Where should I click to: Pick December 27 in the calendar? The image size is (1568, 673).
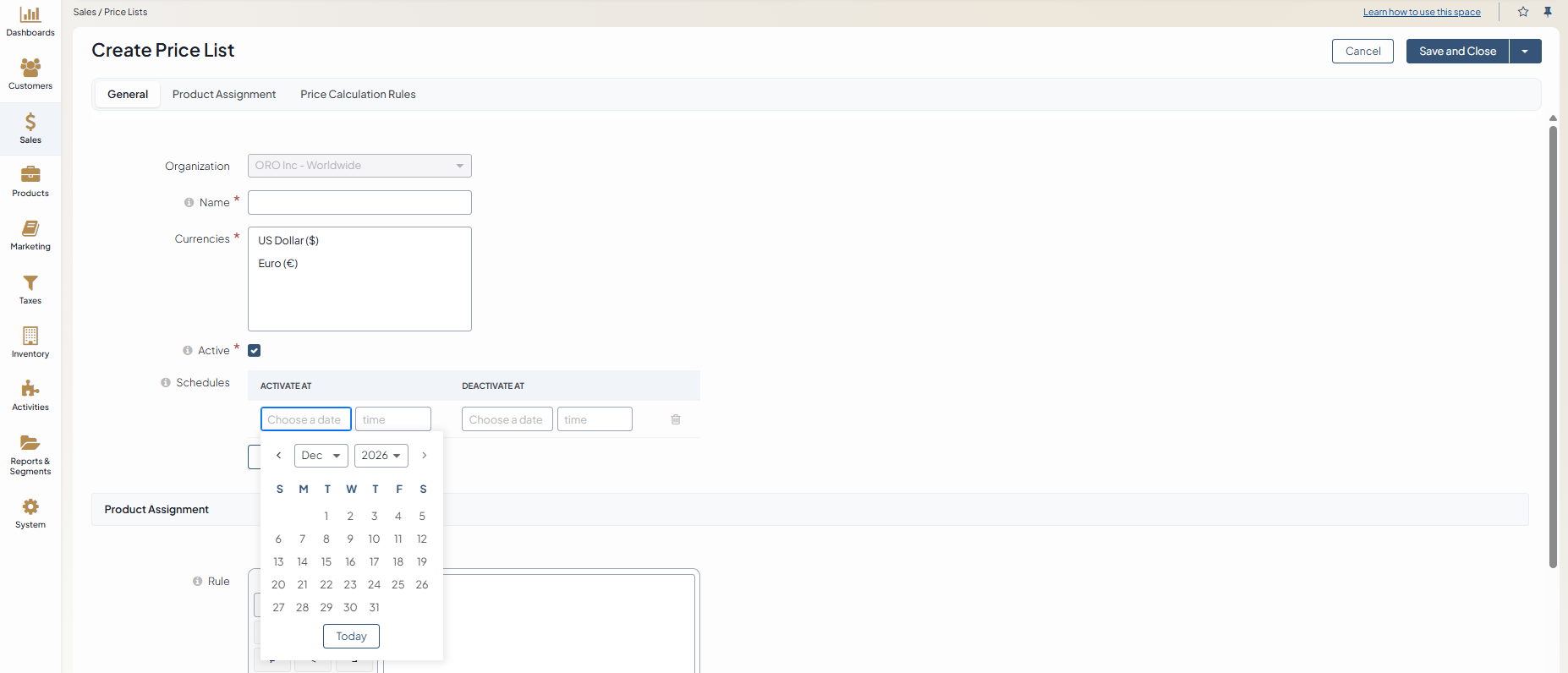(278, 608)
